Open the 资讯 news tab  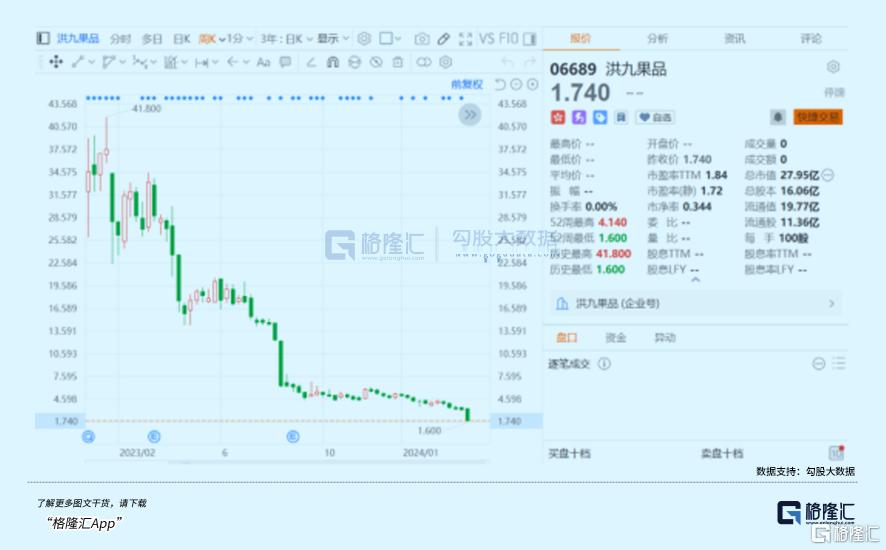tap(735, 38)
